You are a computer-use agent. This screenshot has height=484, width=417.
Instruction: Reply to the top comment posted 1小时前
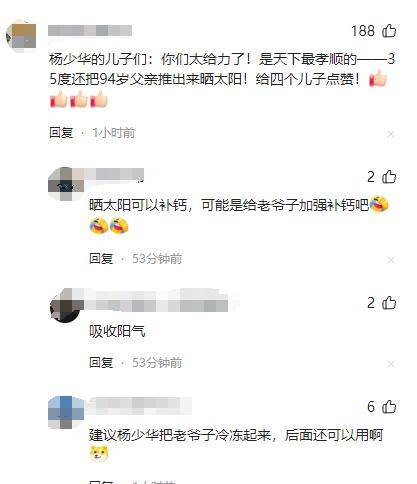tap(61, 133)
